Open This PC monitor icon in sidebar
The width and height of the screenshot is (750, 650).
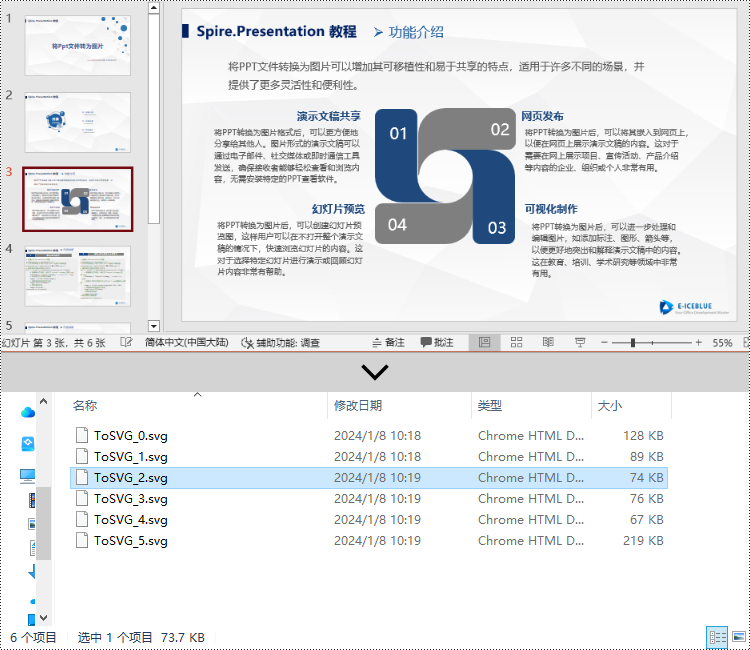[x=27, y=476]
